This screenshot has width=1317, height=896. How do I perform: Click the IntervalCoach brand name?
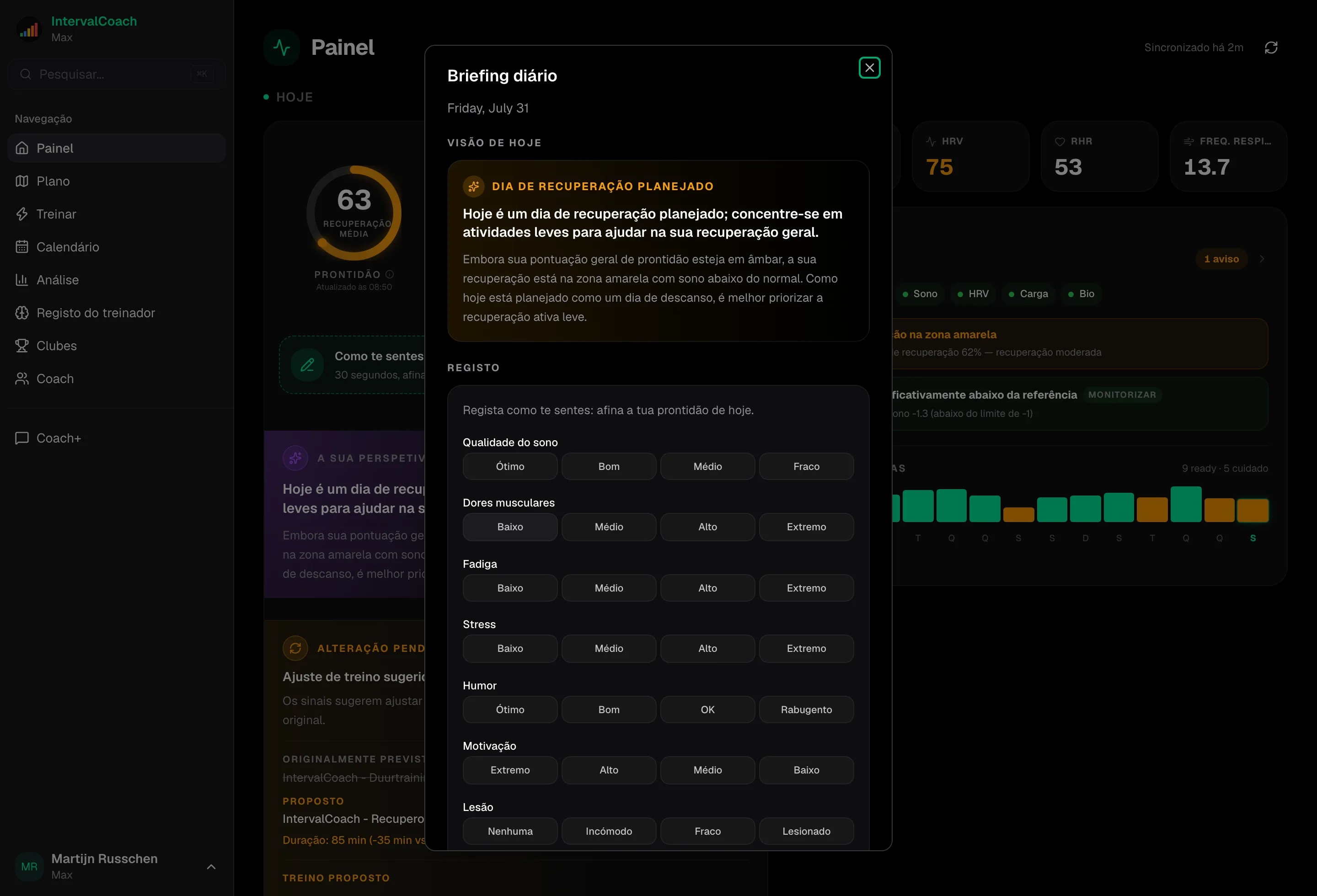click(94, 21)
